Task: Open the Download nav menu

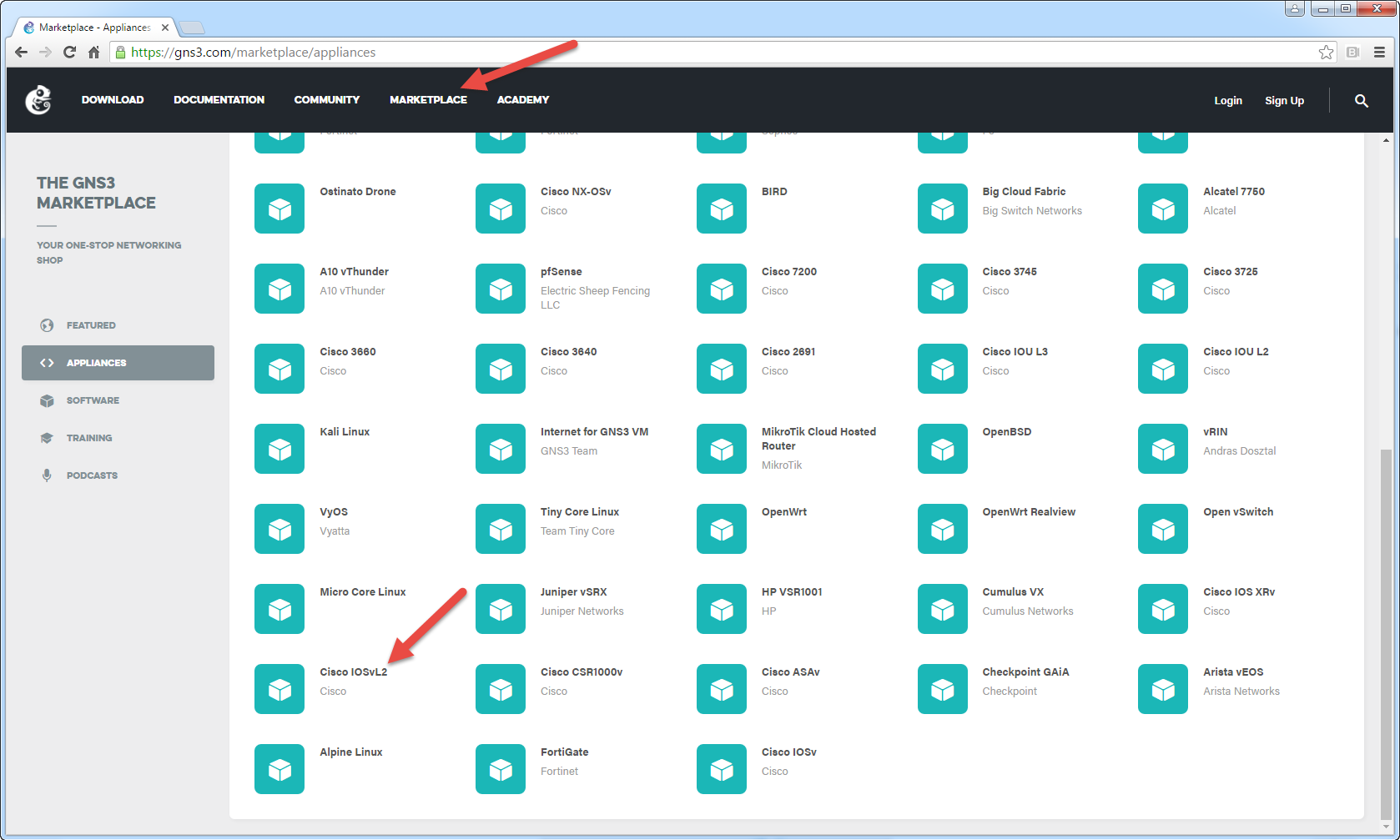Action: [x=113, y=100]
